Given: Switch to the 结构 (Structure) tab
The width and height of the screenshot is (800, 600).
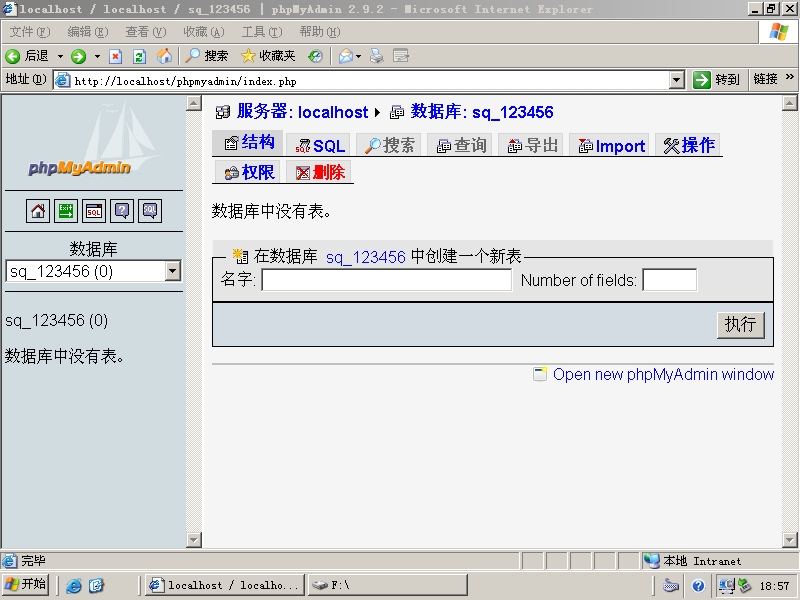Looking at the screenshot, I should pos(248,142).
